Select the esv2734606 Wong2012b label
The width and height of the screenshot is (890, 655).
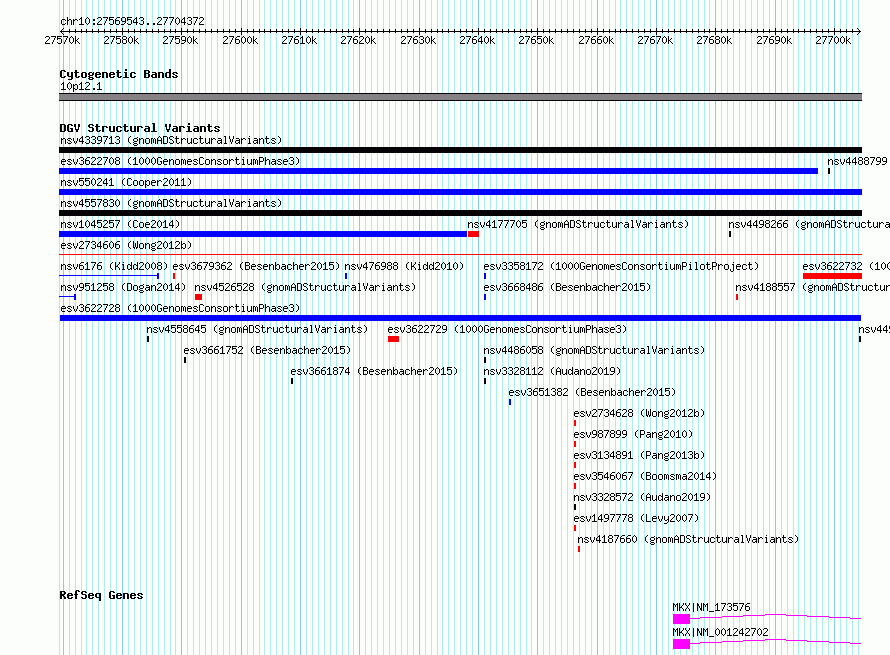click(x=126, y=245)
